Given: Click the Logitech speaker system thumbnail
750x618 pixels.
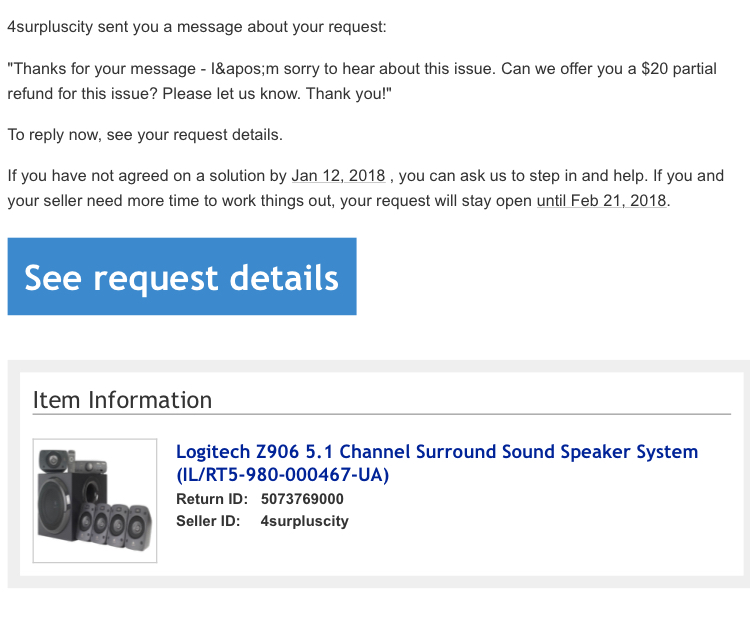Looking at the screenshot, I should (95, 500).
